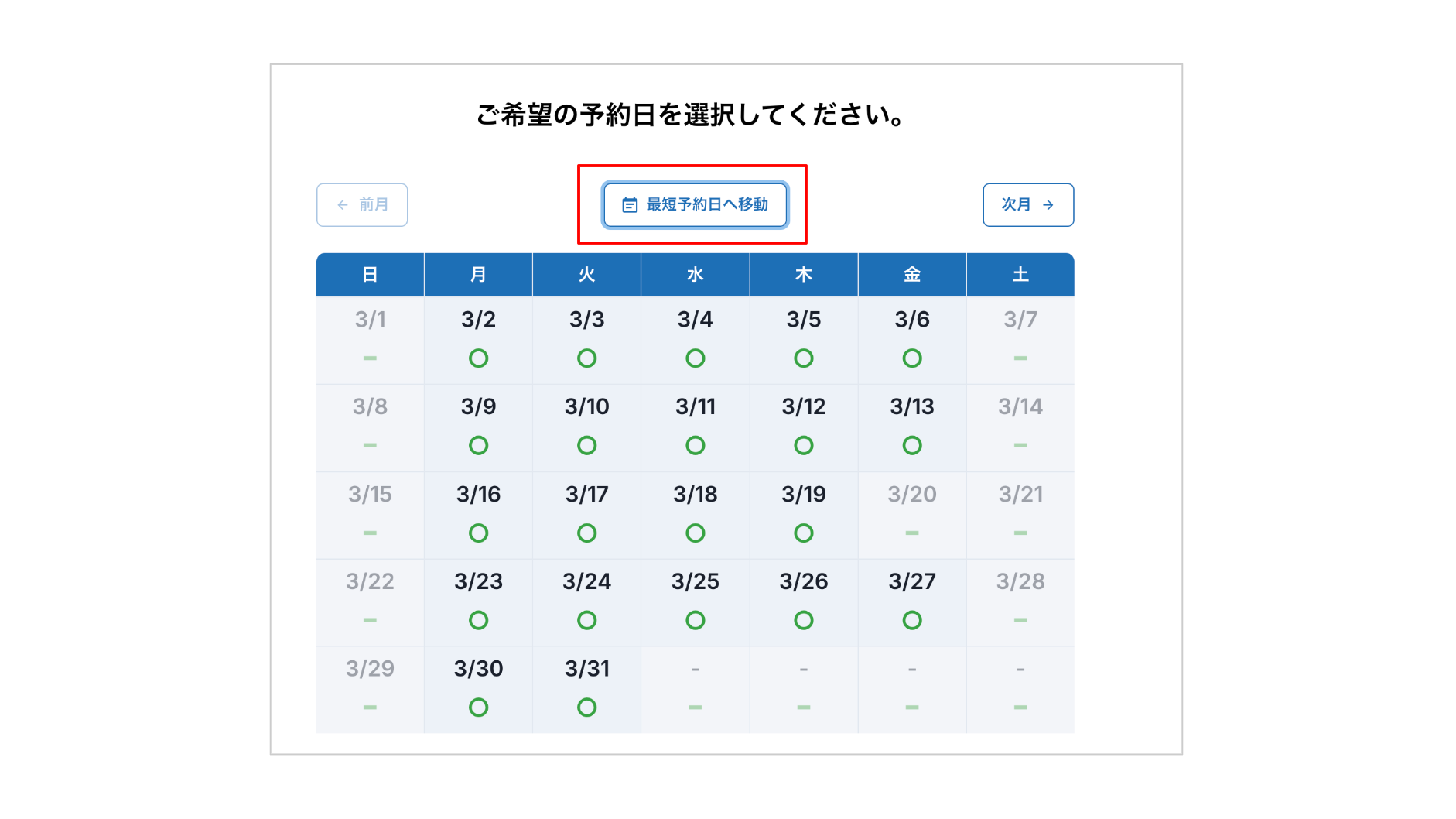The width and height of the screenshot is (1456, 819).
Task: Advance to next month using 次月
Action: [1028, 204]
